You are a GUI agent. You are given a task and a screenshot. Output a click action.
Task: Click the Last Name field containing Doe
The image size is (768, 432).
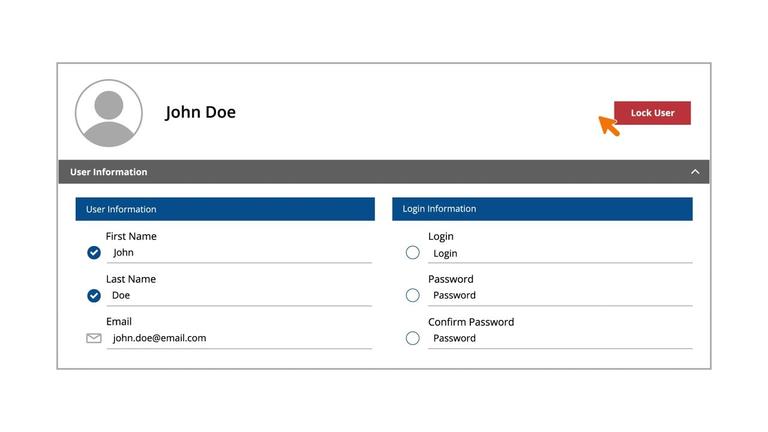[240, 296]
